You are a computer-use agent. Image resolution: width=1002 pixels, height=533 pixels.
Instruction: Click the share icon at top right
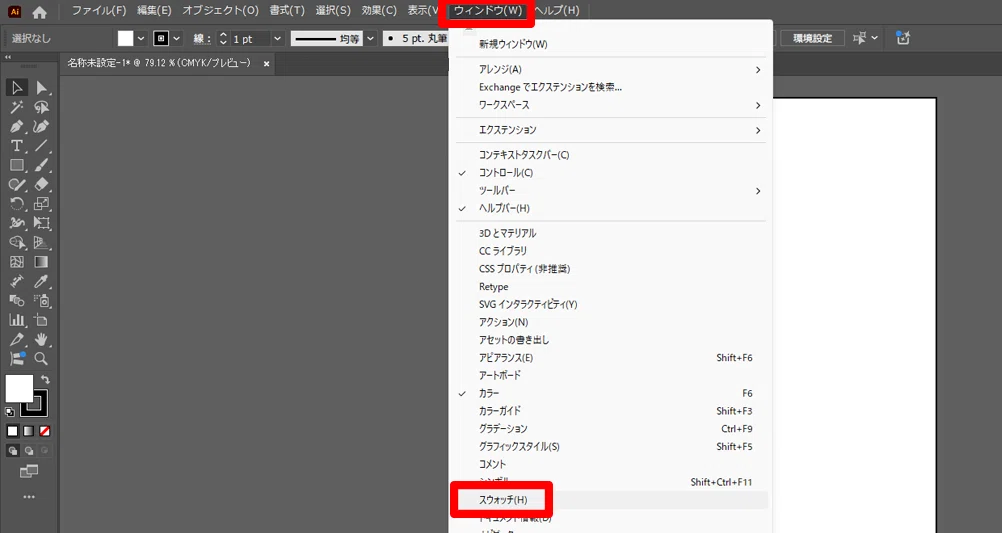pyautogui.click(x=902, y=38)
